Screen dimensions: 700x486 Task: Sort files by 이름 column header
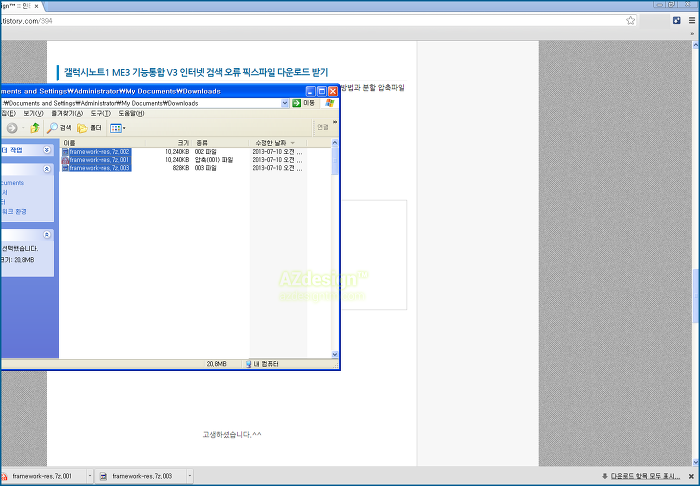[103, 143]
